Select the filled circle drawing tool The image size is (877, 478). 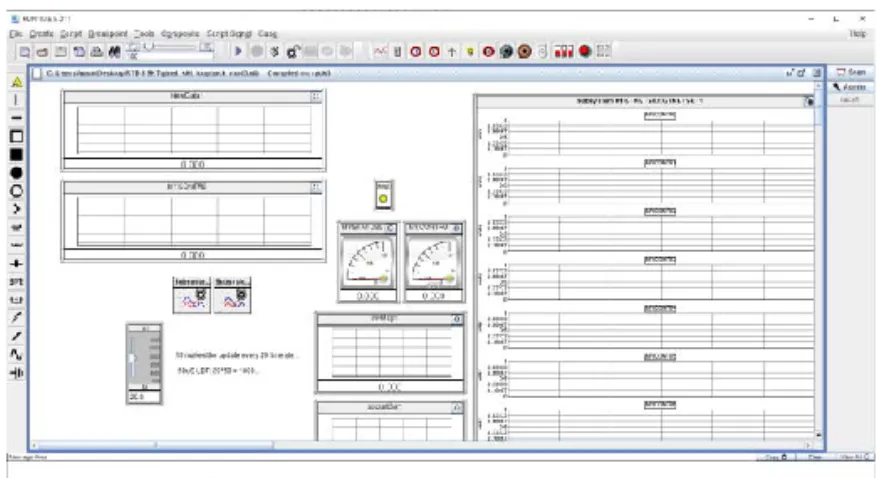click(16, 173)
